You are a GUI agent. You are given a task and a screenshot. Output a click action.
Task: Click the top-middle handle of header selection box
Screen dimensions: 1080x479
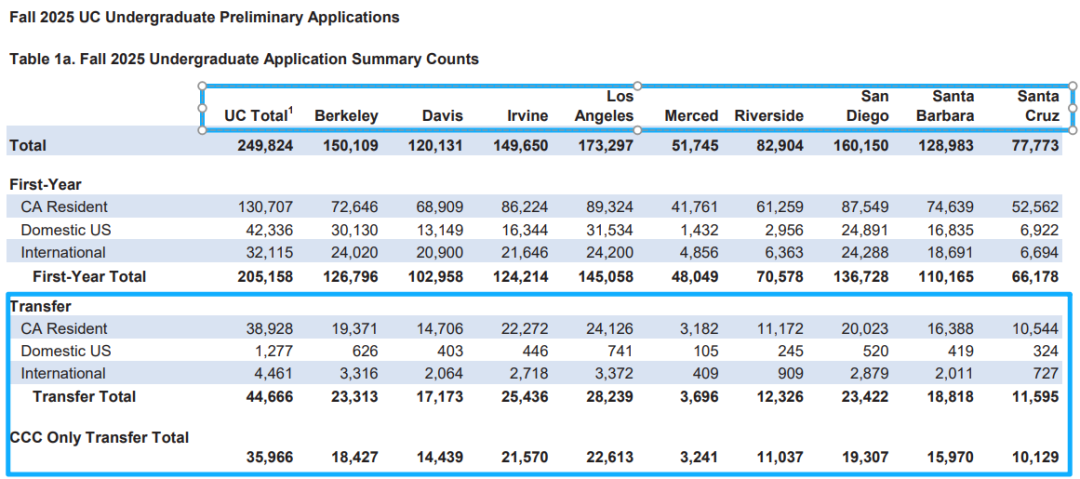coord(638,86)
